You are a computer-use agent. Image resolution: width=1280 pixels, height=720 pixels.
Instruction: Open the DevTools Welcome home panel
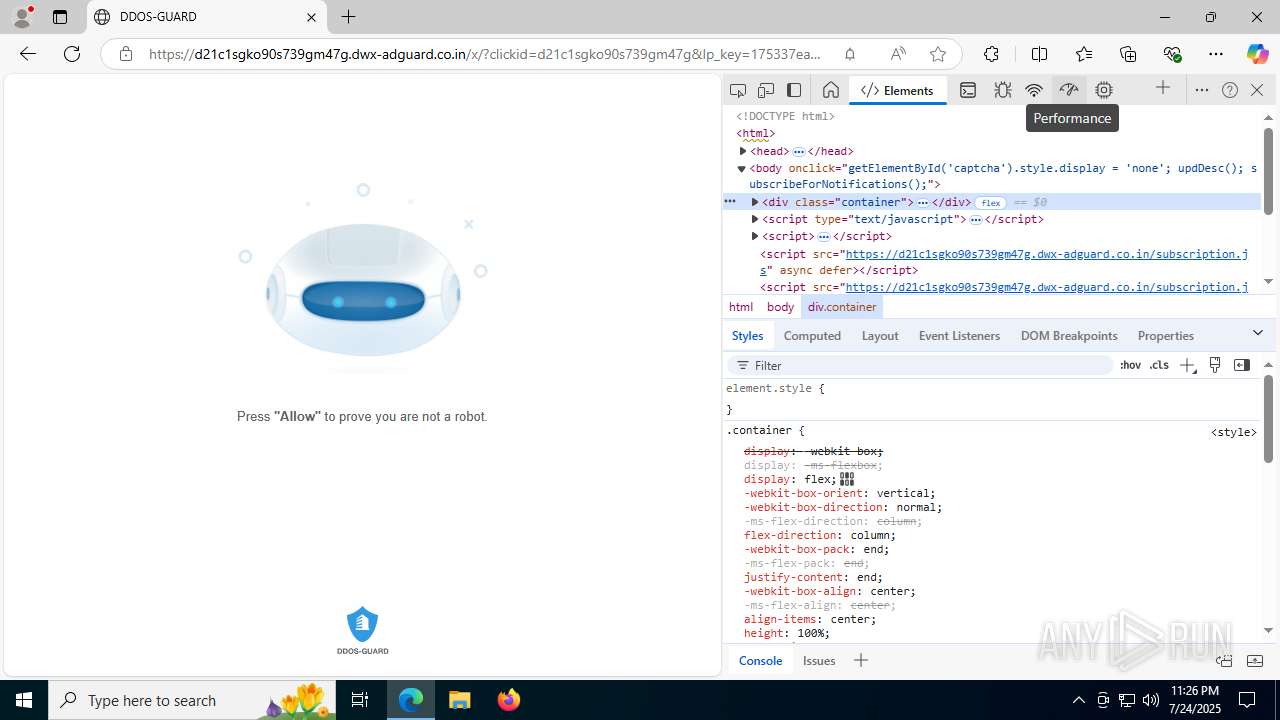830,90
